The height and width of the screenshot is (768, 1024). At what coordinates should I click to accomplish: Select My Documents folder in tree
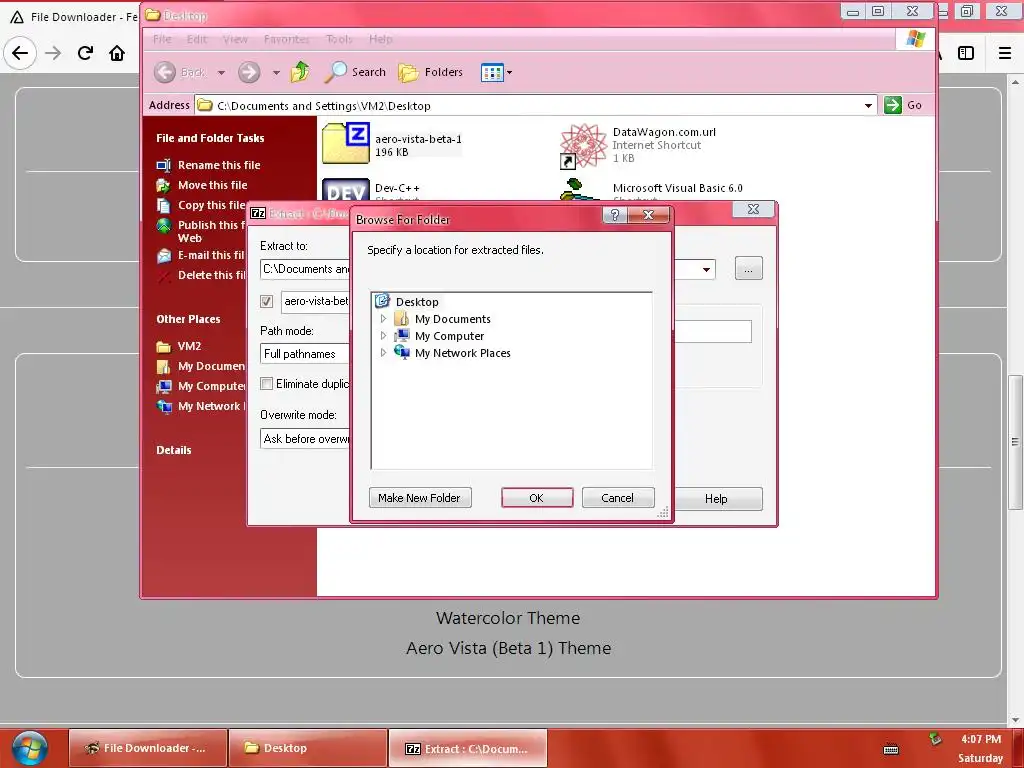click(453, 319)
